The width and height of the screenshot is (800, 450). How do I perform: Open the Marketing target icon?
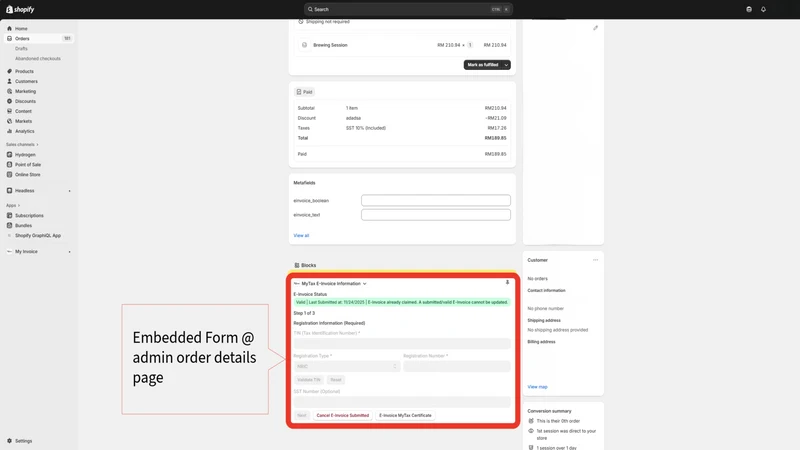click(9, 91)
